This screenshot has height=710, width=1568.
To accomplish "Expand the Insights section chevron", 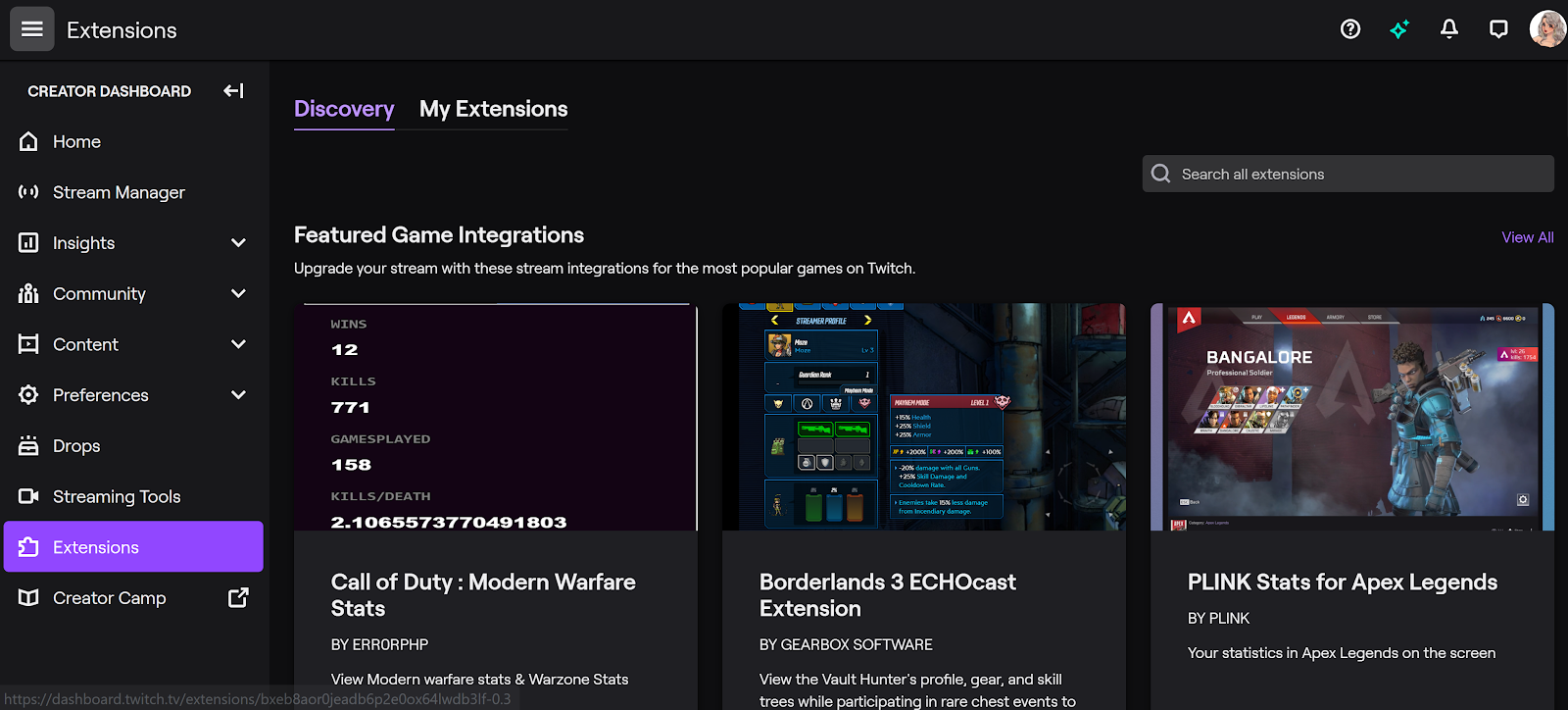I will 238,242.
